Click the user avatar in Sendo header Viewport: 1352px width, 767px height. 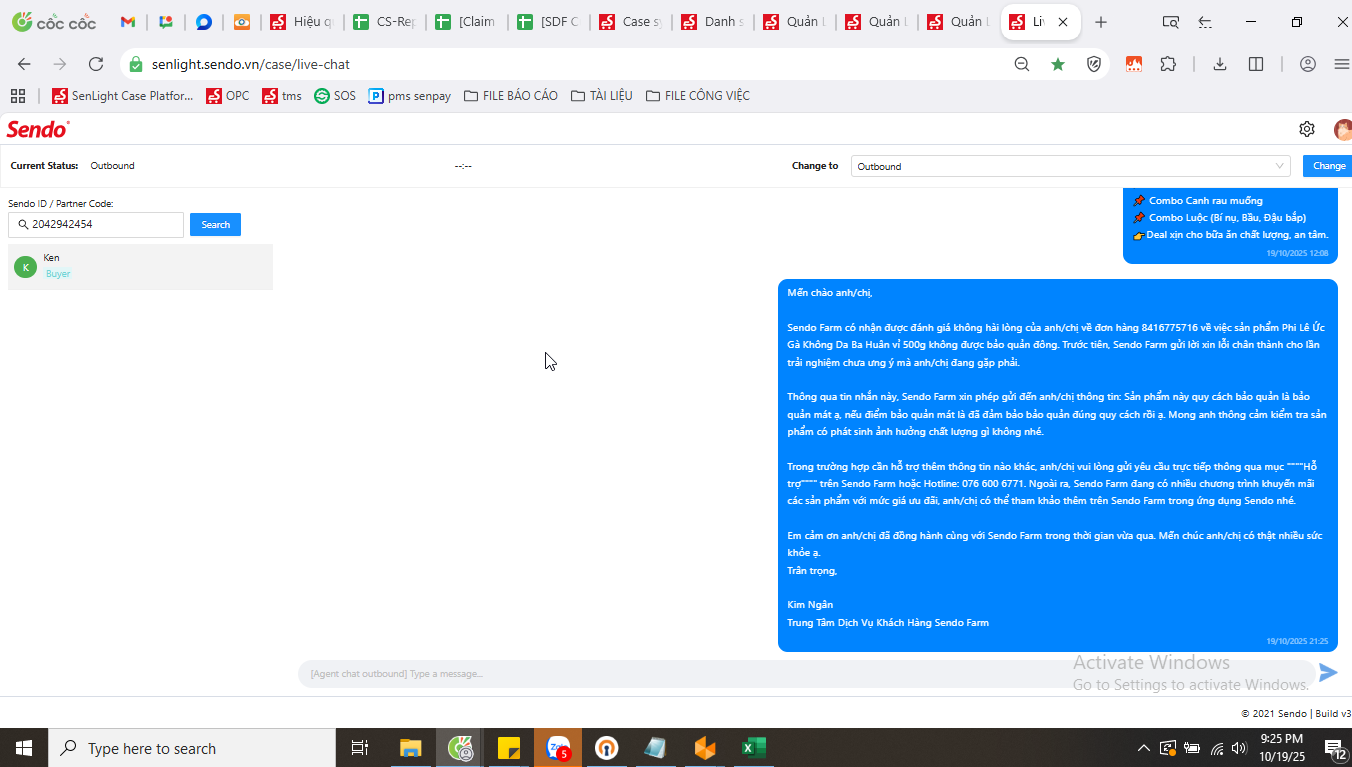click(1343, 129)
